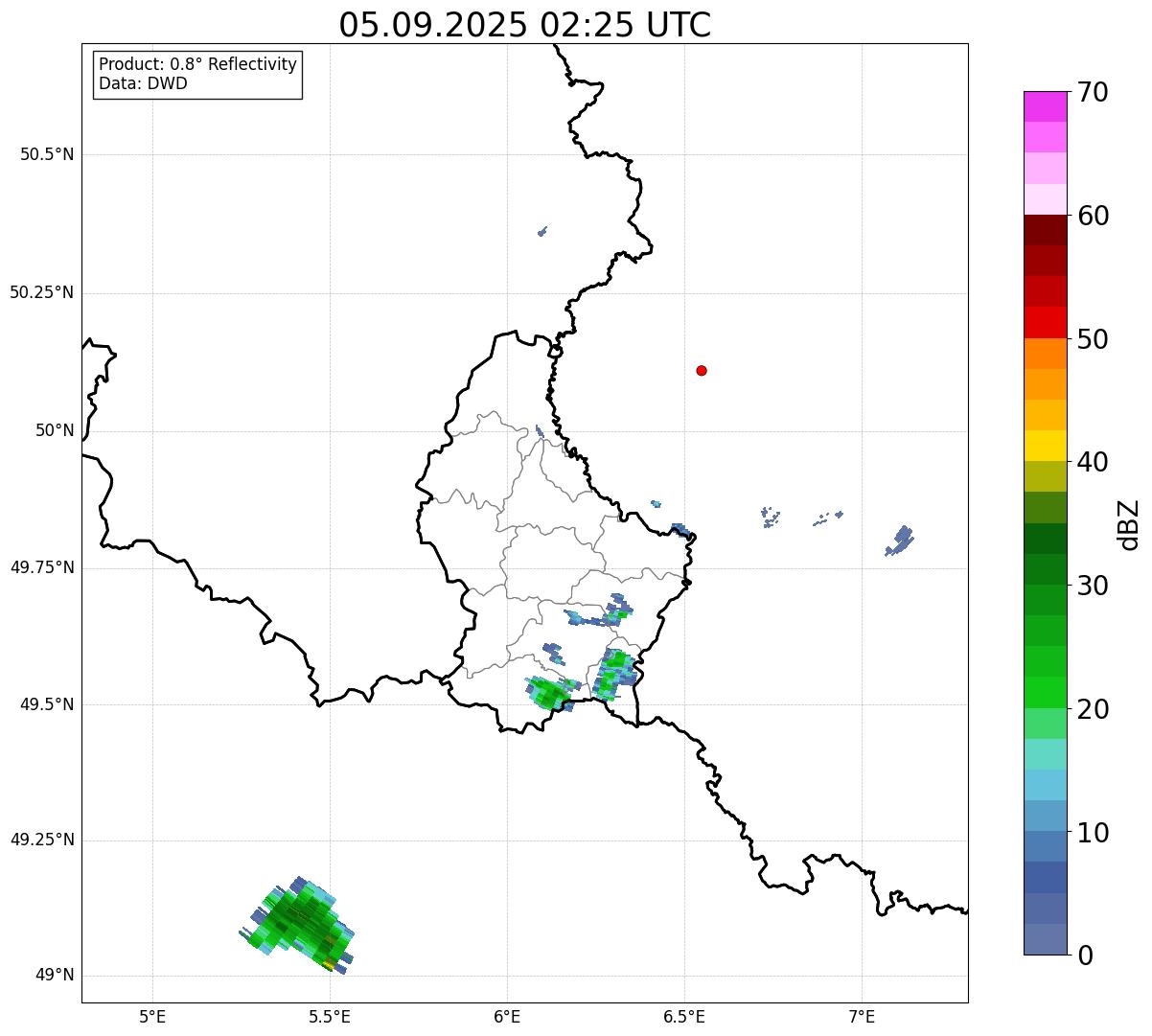Click the 6.5°E longitude label

(684, 1016)
